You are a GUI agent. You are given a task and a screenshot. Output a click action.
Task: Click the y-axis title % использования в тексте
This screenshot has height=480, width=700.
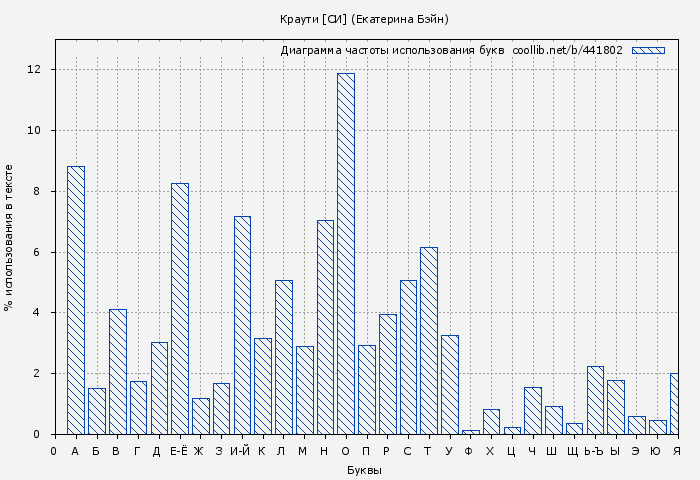[x=9, y=238]
